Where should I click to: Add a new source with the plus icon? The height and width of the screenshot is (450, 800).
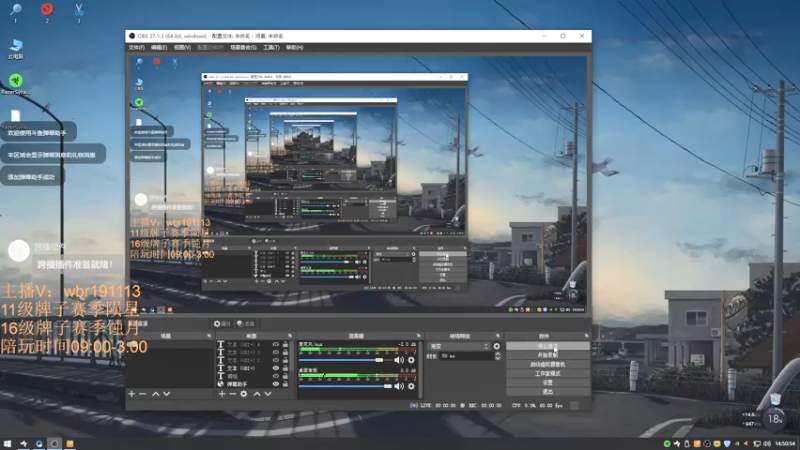pos(222,394)
